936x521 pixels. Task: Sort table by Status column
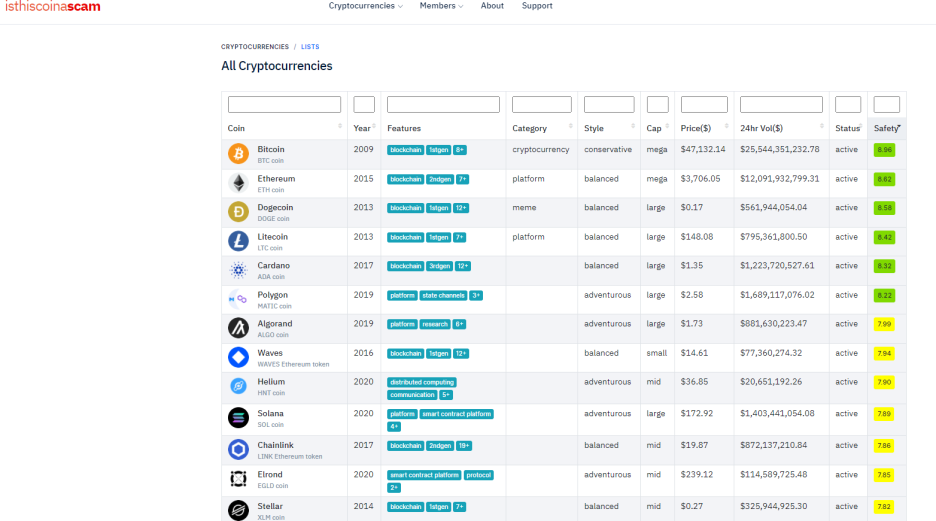[848, 128]
